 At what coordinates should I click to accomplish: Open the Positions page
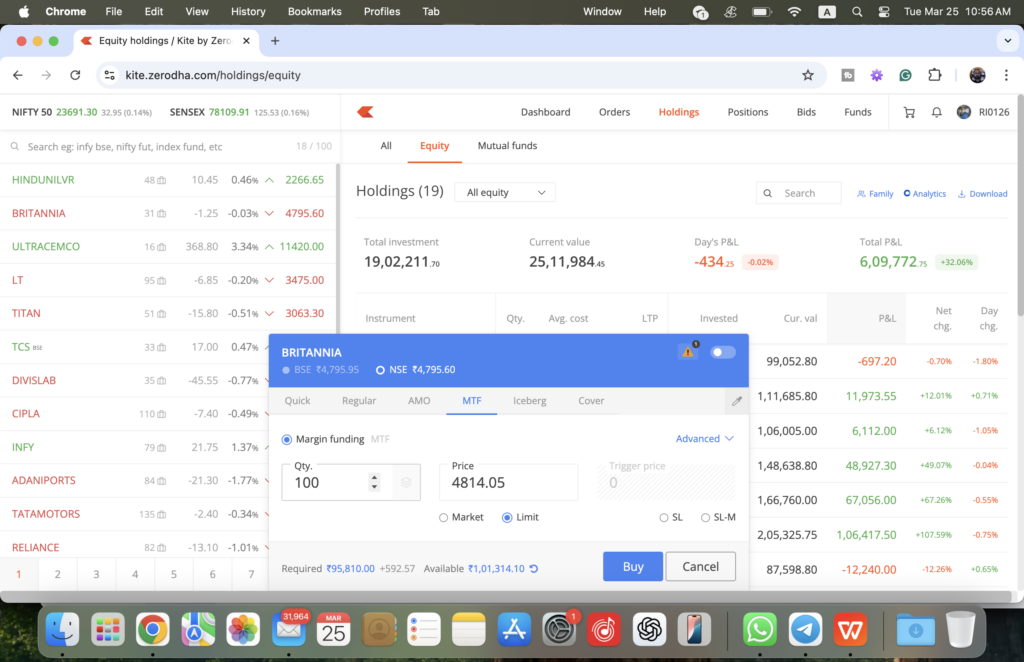[748, 112]
